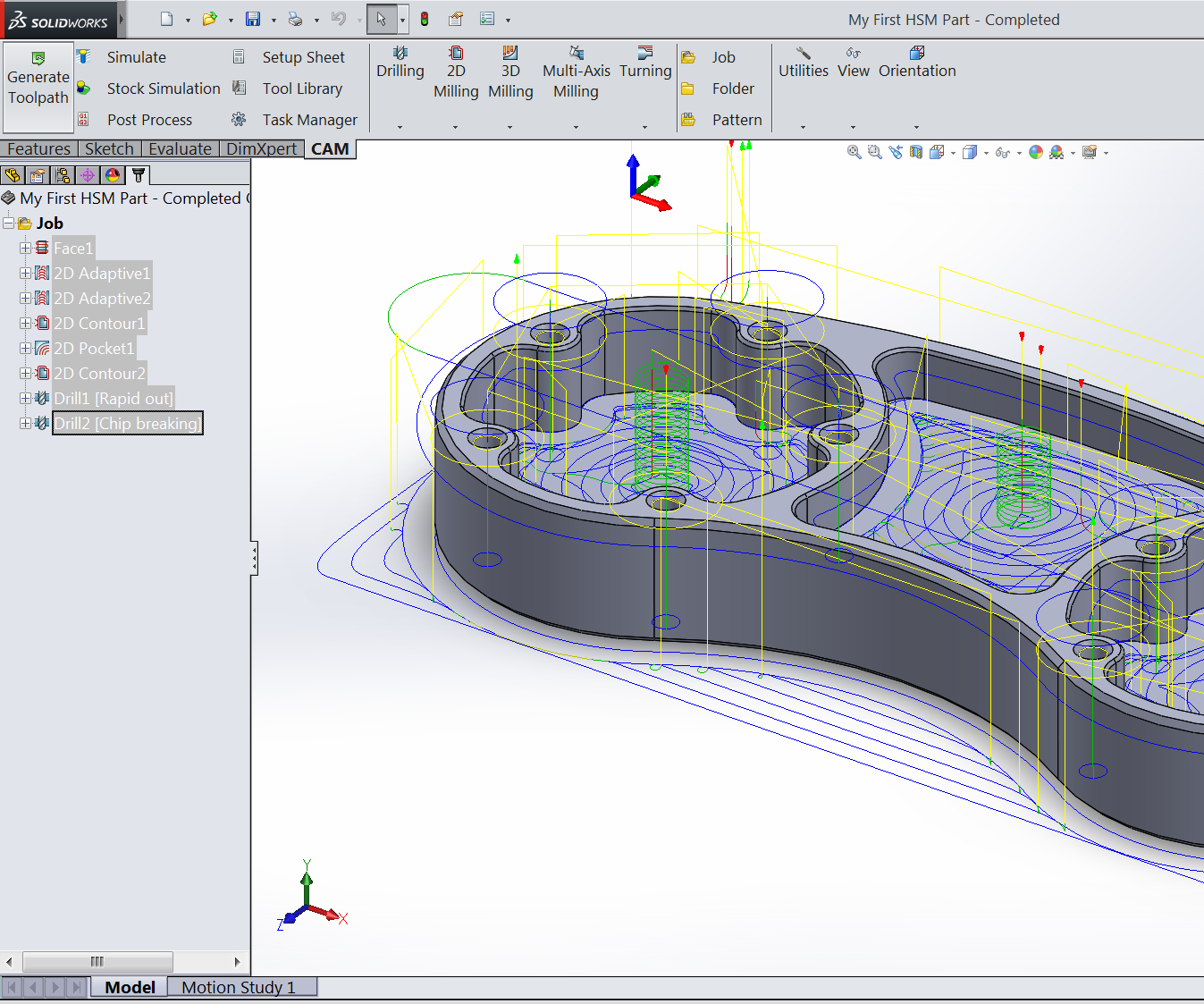Switch to the DimXpert ribbon tab

(261, 149)
